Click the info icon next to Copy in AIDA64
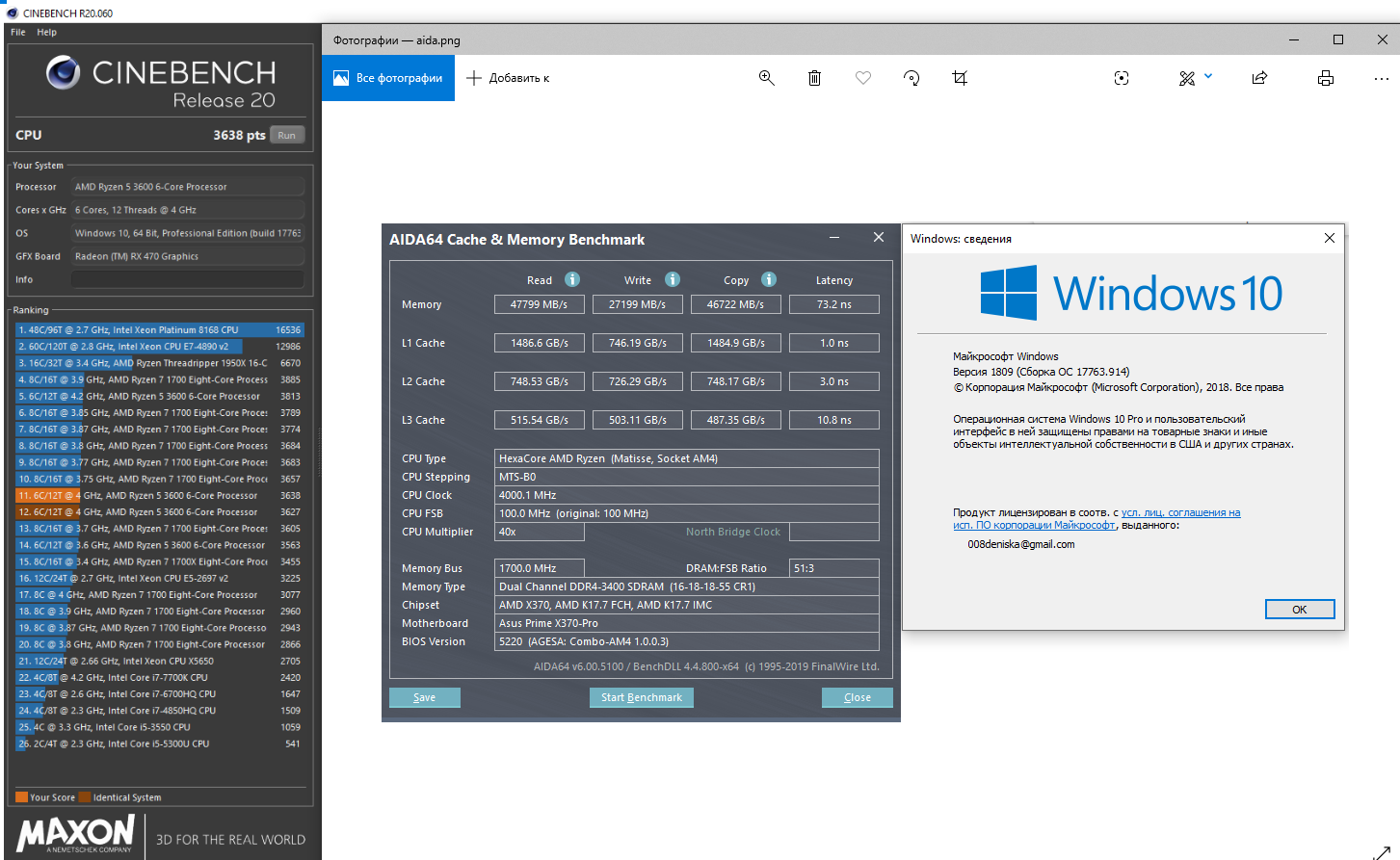The image size is (1400, 860). pos(769,279)
